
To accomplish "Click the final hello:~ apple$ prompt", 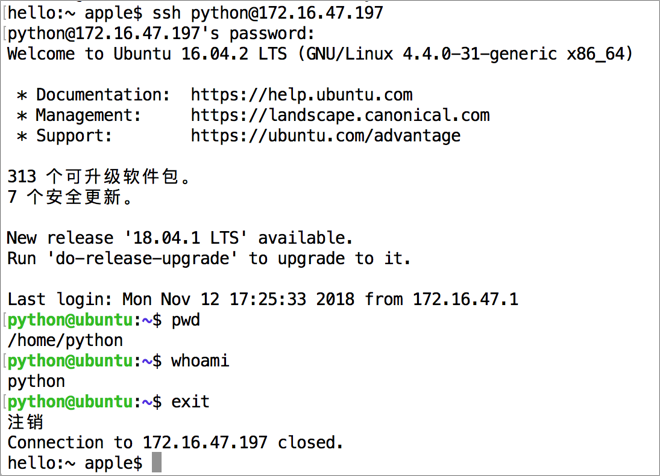I will (x=74, y=463).
